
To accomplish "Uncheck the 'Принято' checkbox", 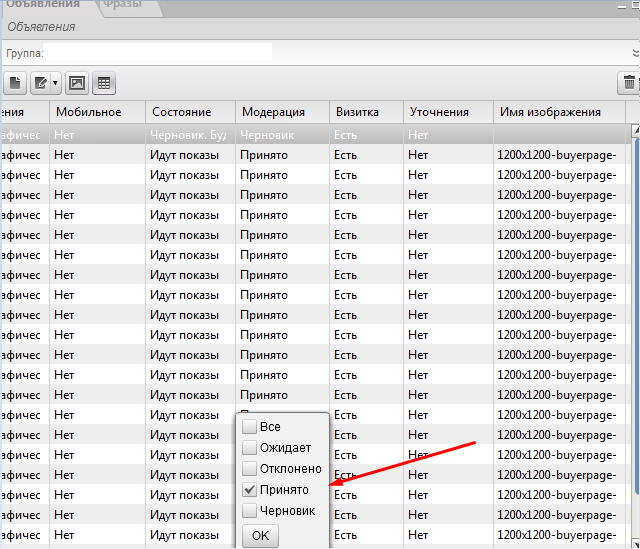I will click(249, 490).
